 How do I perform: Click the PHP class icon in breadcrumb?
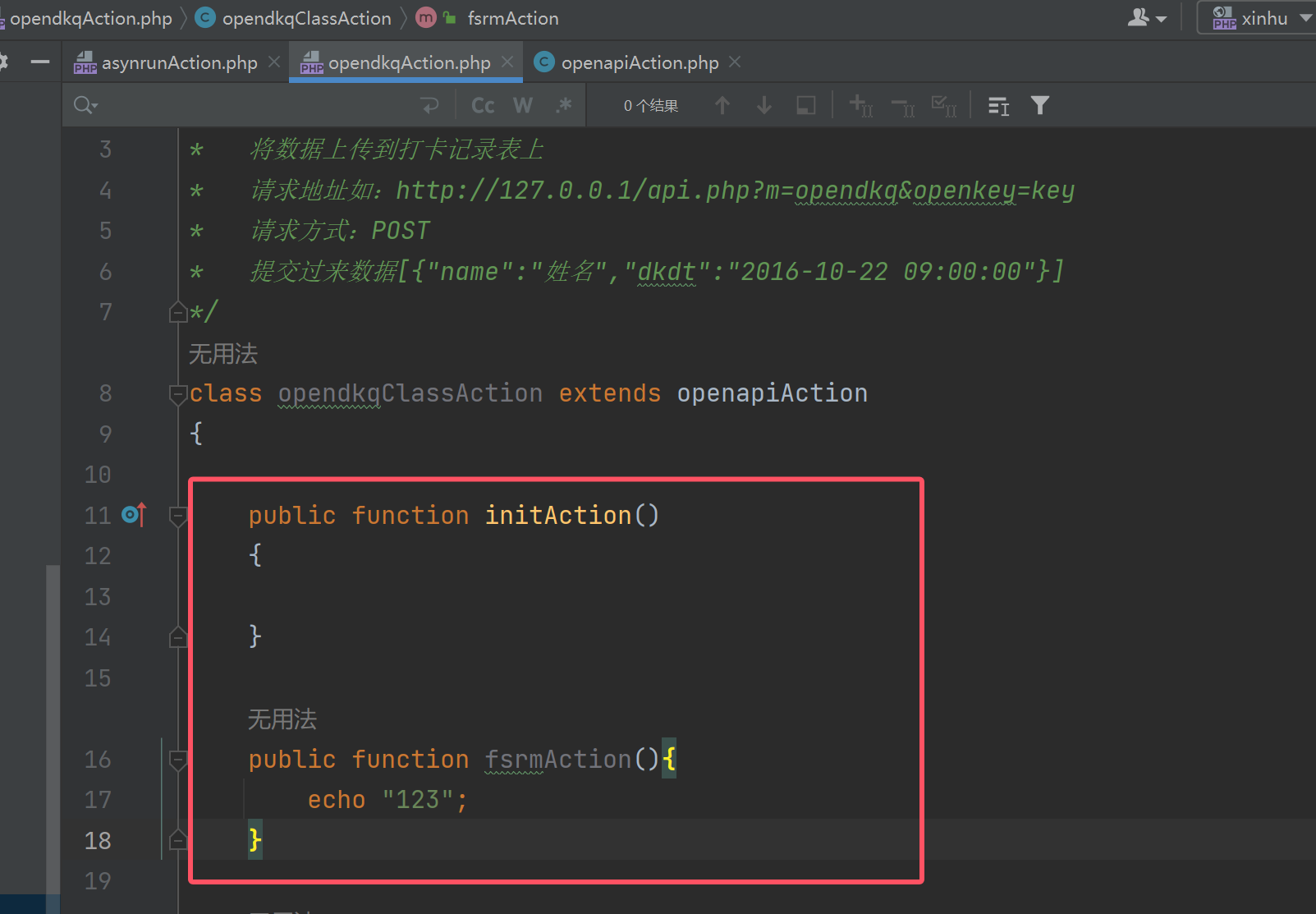pyautogui.click(x=205, y=18)
